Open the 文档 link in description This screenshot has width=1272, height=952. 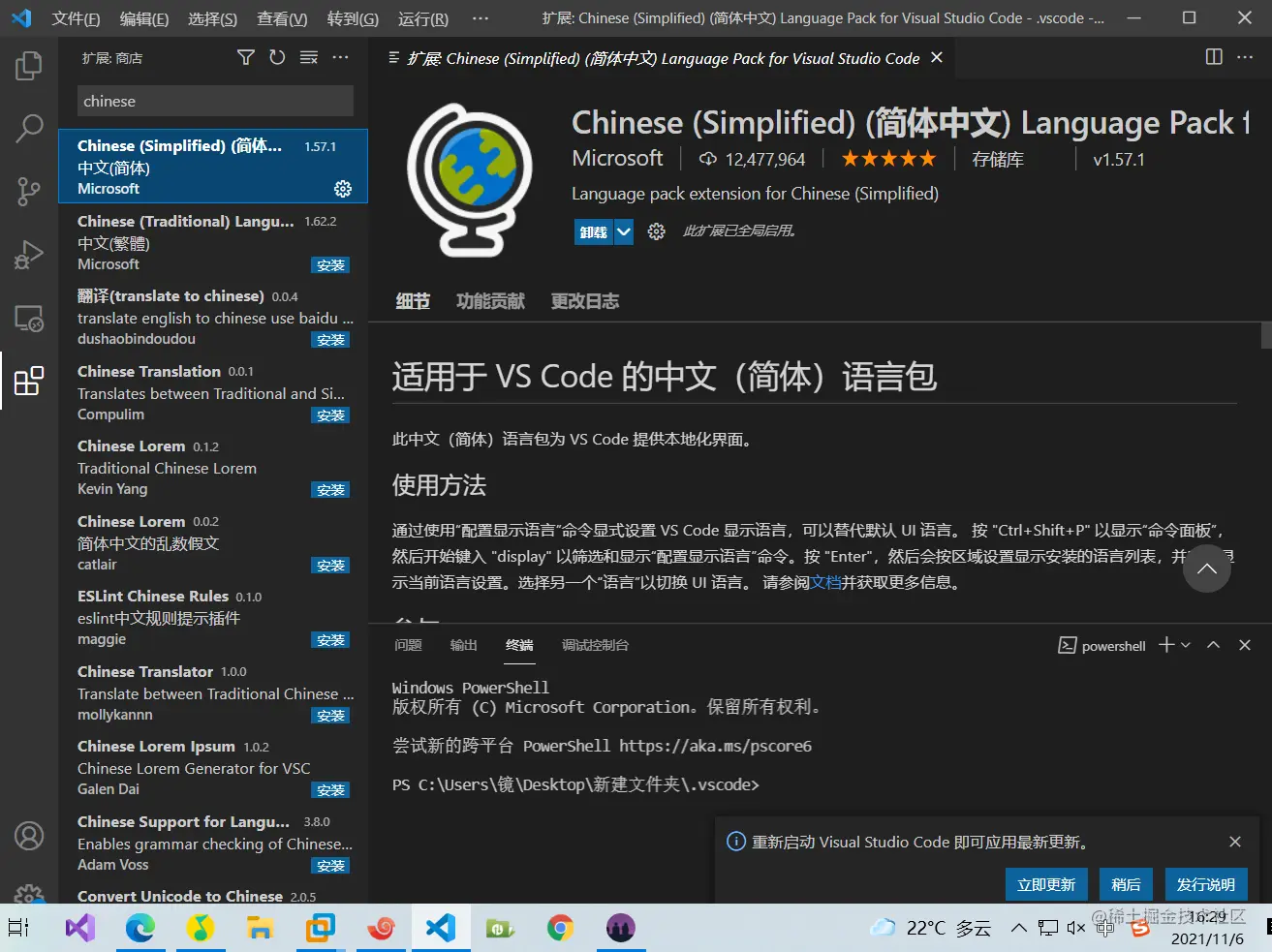tap(825, 582)
